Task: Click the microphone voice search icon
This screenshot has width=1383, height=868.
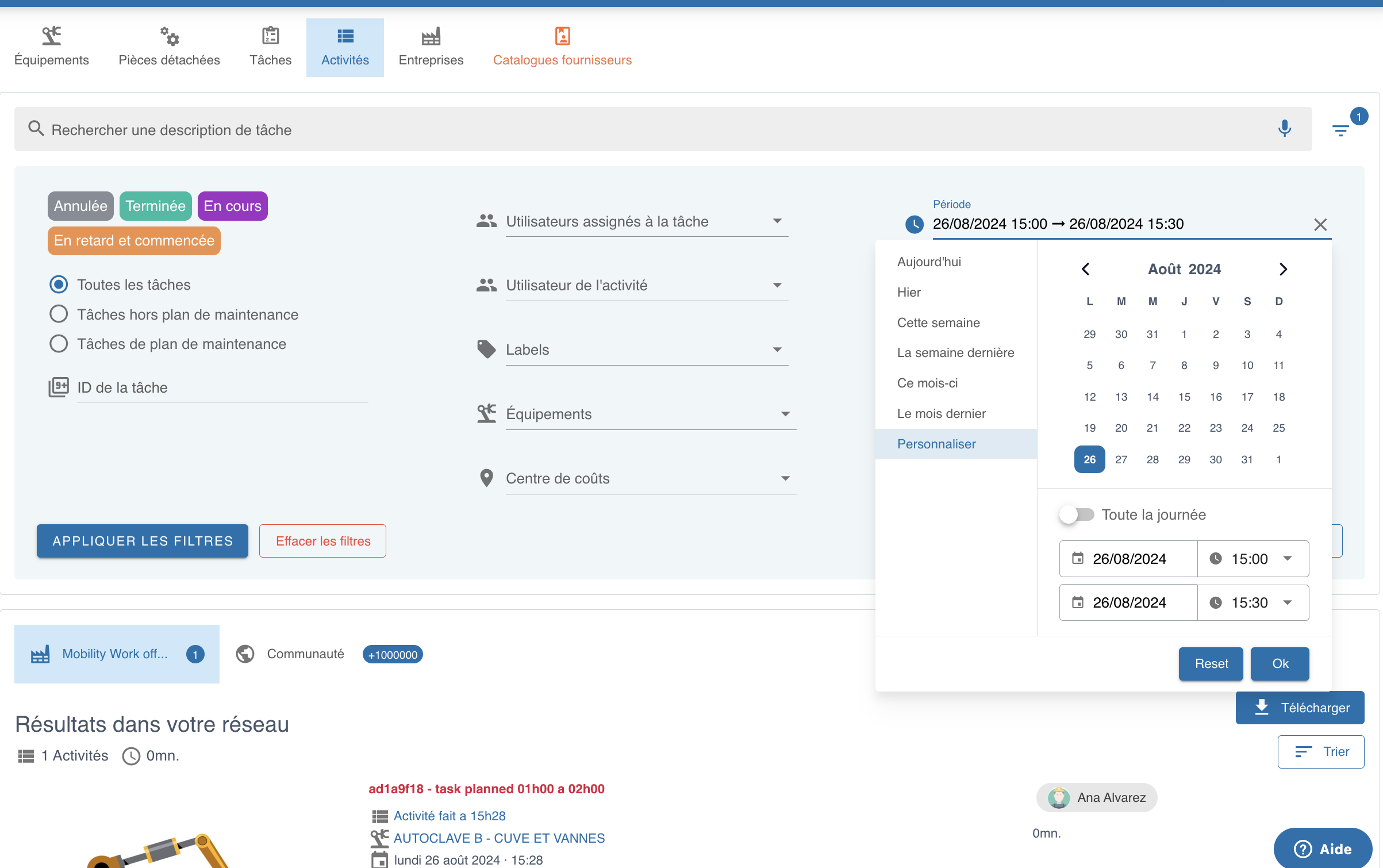Action: 1284,129
